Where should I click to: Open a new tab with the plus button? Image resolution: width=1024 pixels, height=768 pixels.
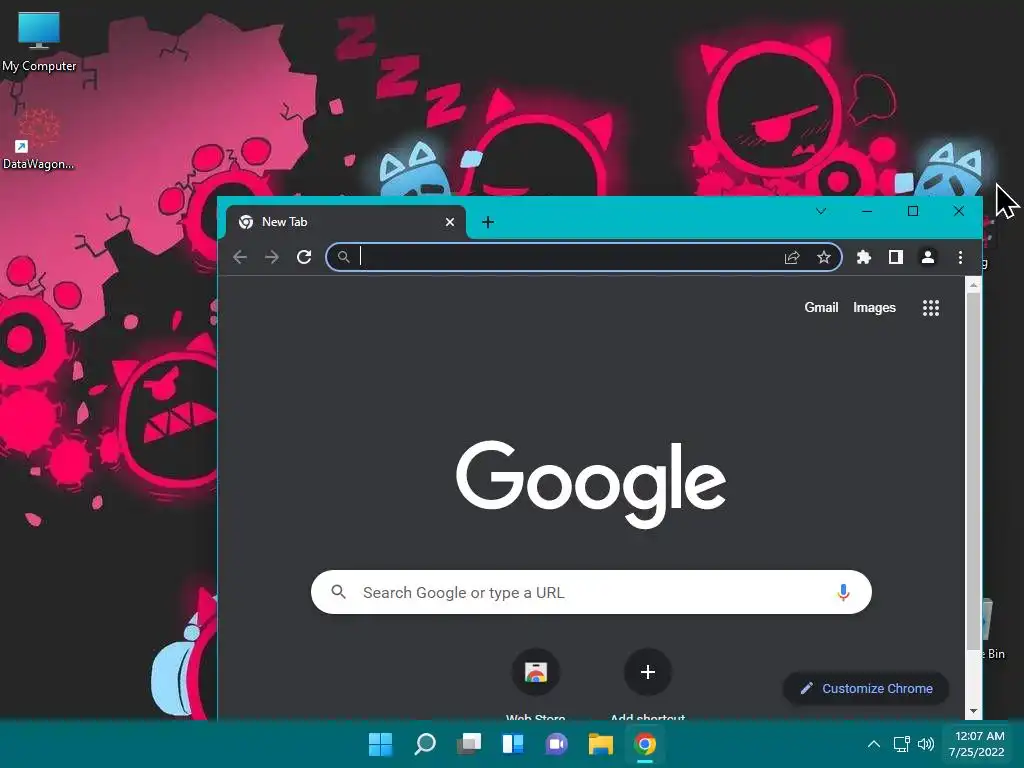tap(488, 222)
